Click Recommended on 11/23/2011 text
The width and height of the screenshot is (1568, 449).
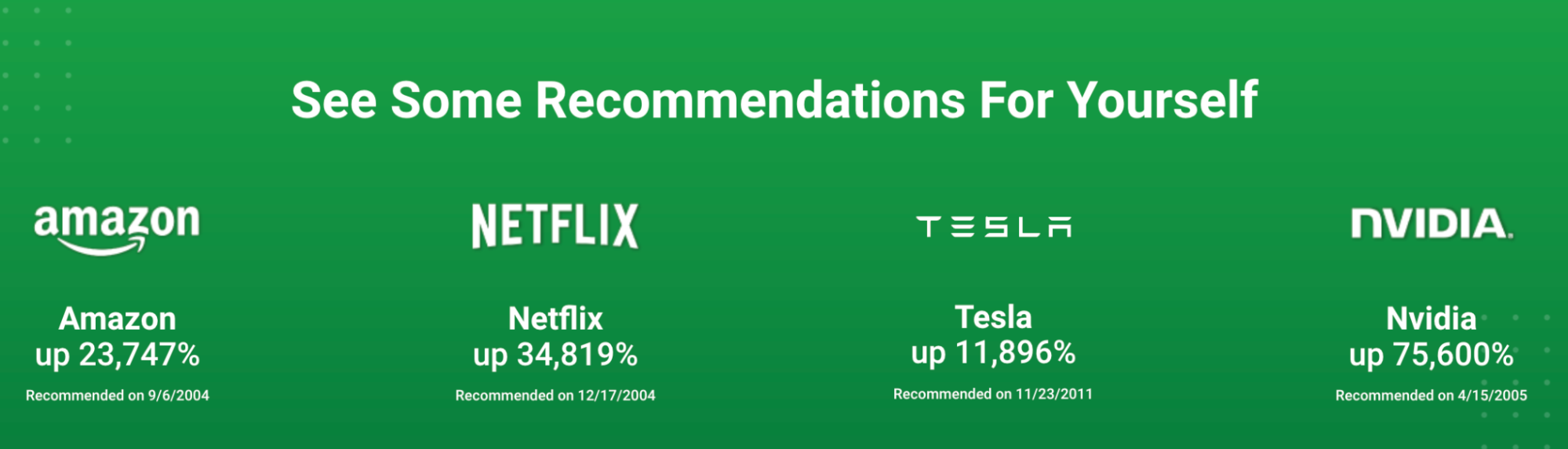(993, 394)
